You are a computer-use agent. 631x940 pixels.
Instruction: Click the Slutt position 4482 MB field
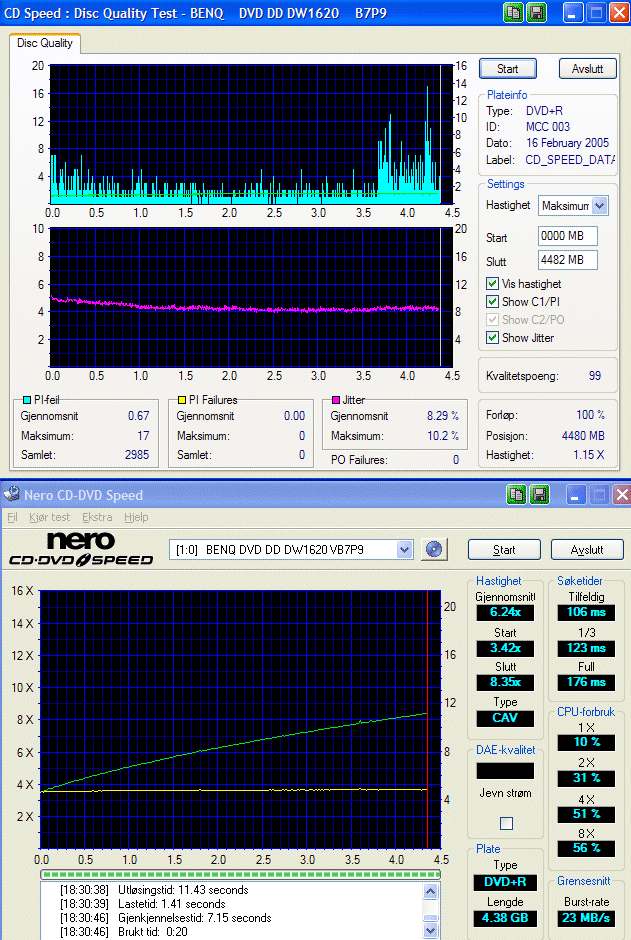[567, 260]
